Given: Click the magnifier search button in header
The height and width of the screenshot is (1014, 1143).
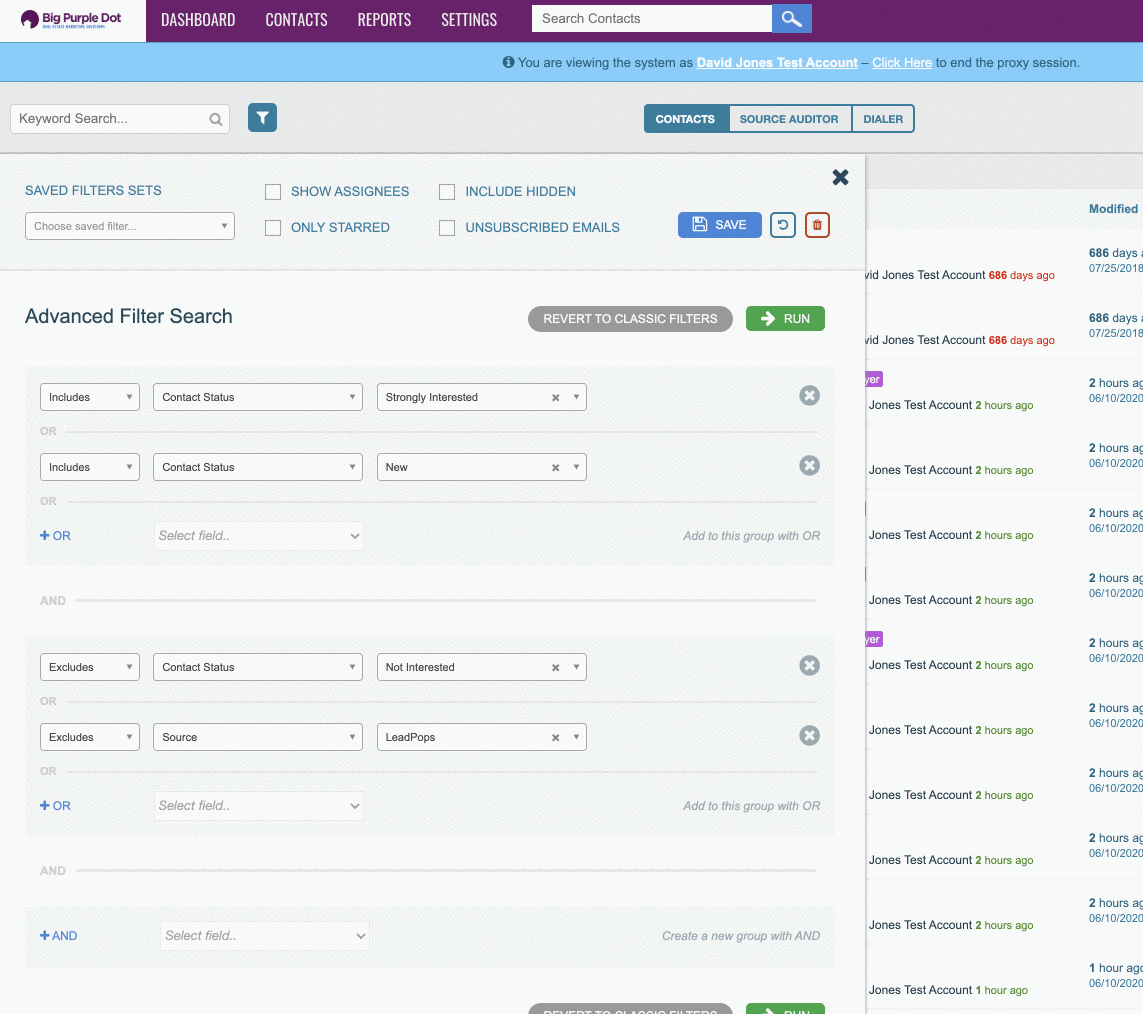Looking at the screenshot, I should (x=791, y=19).
